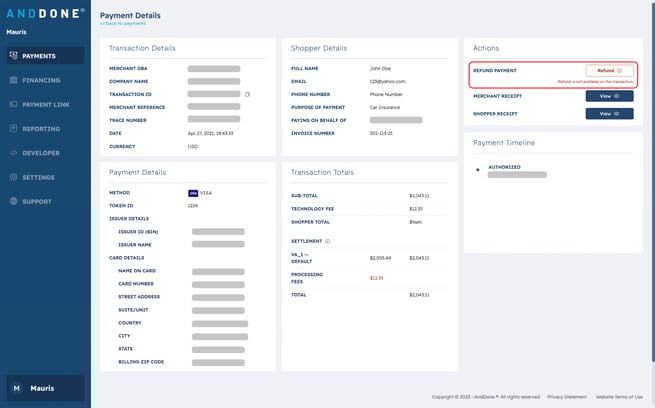This screenshot has height=408, width=655.
Task: Click the Payments card icon in sidebar
Action: click(14, 56)
